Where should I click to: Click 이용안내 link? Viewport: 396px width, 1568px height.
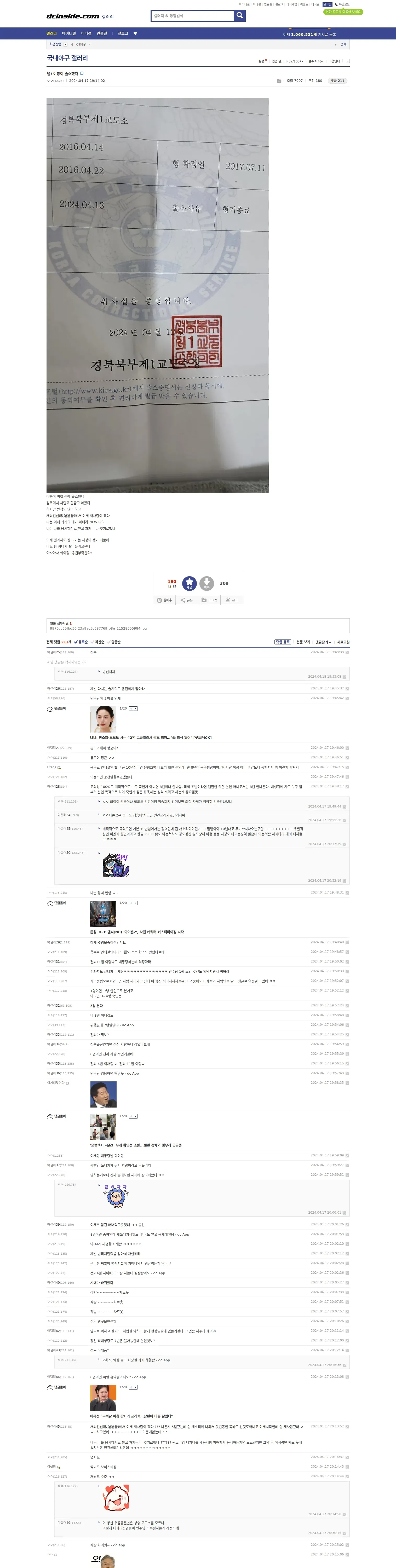(x=335, y=61)
